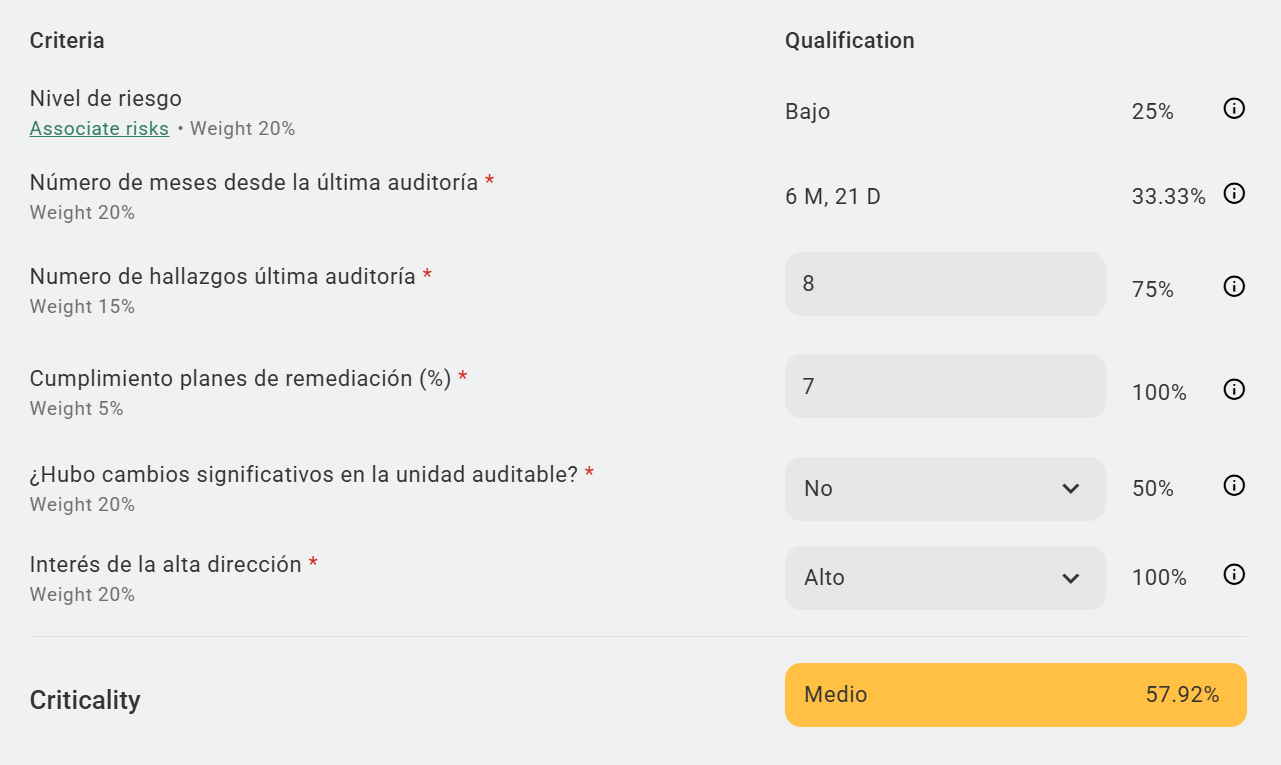This screenshot has width=1281, height=765.
Task: Expand the Interés de la alta dirección dropdown
Action: pyautogui.click(x=944, y=578)
